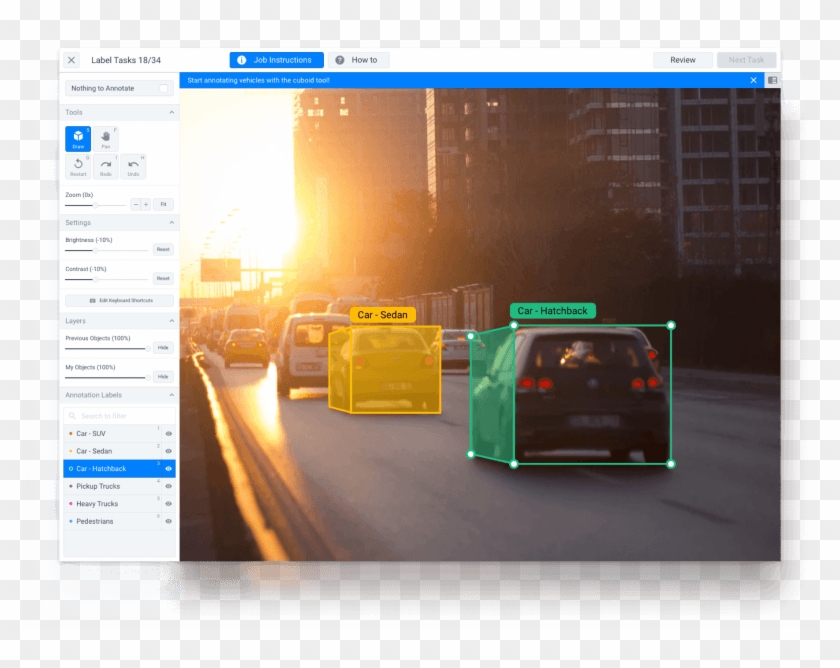Collapse the Tools section
840x668 pixels.
coord(171,113)
